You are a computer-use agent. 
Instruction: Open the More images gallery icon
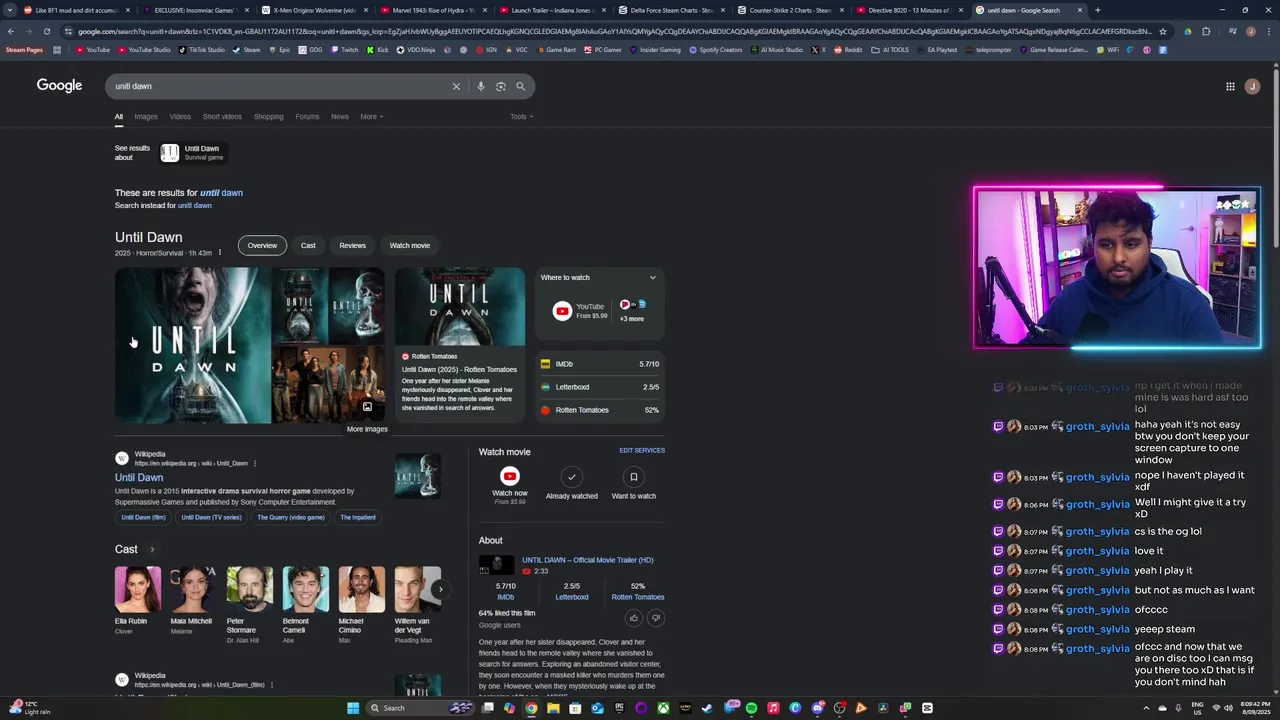coord(367,407)
